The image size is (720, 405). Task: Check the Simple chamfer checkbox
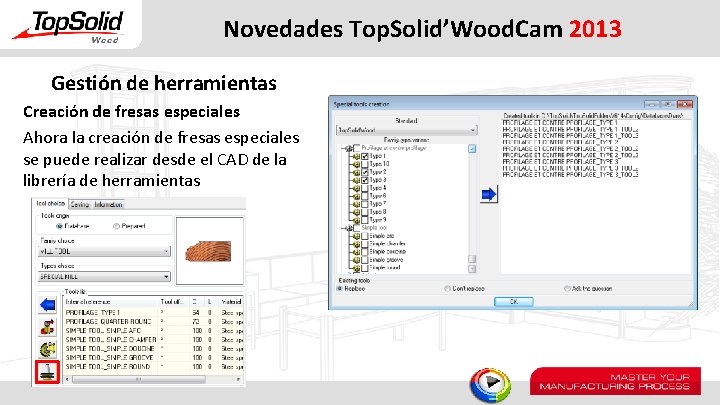click(365, 244)
